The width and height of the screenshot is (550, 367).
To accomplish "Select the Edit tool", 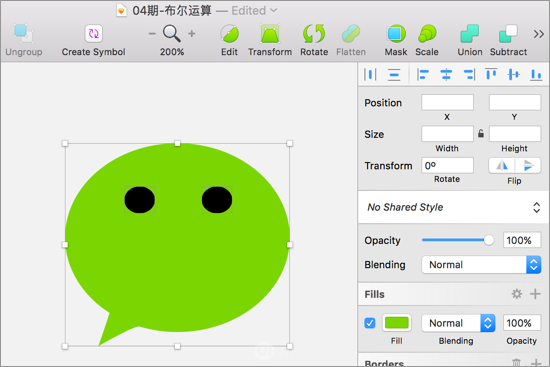I will [229, 34].
